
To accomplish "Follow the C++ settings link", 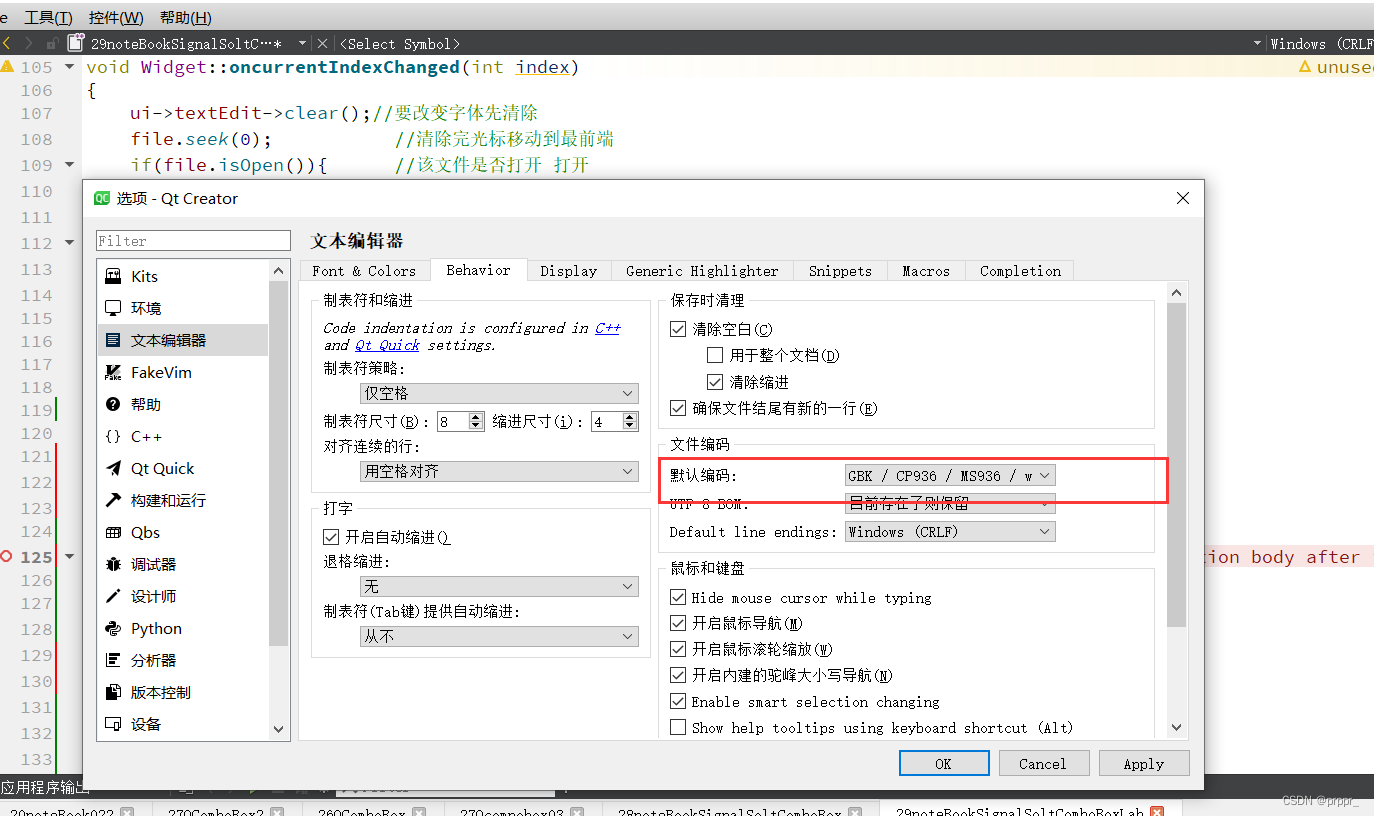I will tap(608, 328).
